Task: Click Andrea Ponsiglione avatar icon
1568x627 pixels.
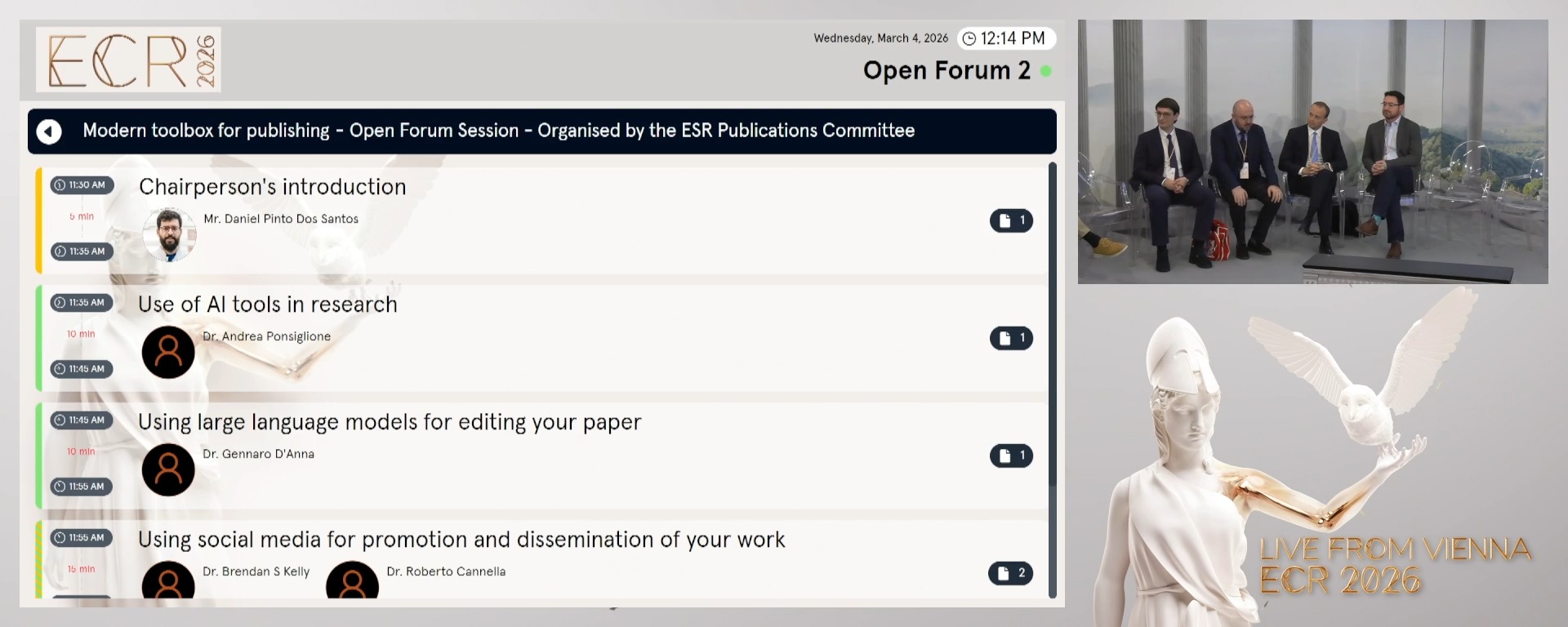Action: 168,352
